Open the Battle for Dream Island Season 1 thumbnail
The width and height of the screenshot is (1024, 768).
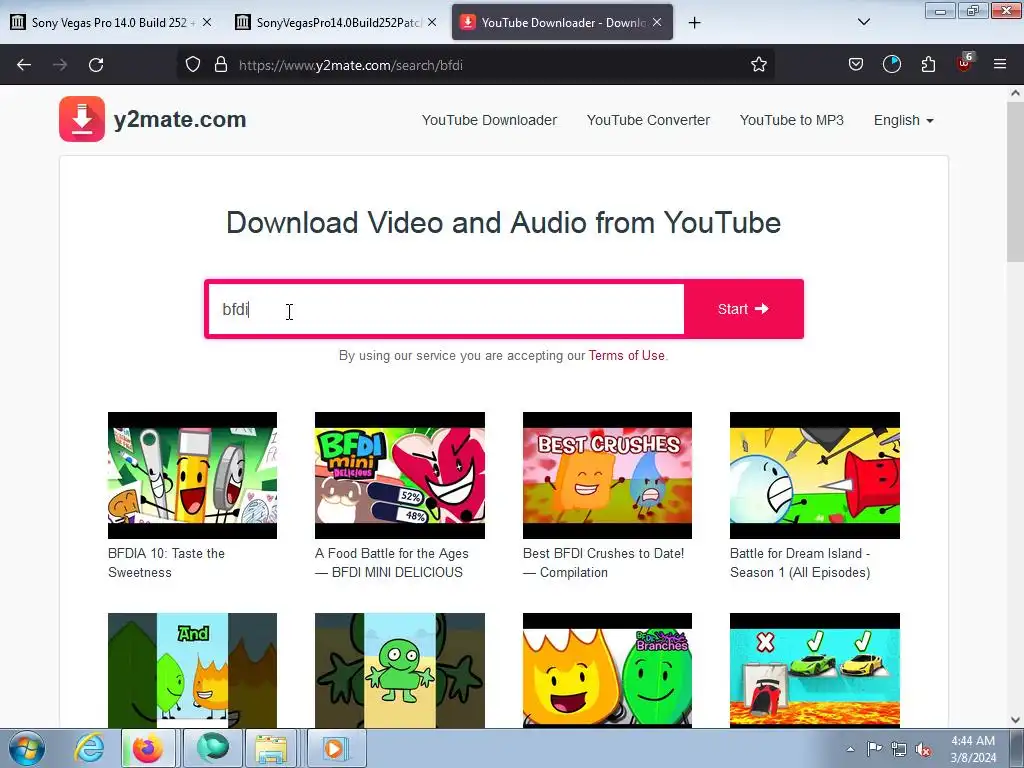(x=814, y=475)
